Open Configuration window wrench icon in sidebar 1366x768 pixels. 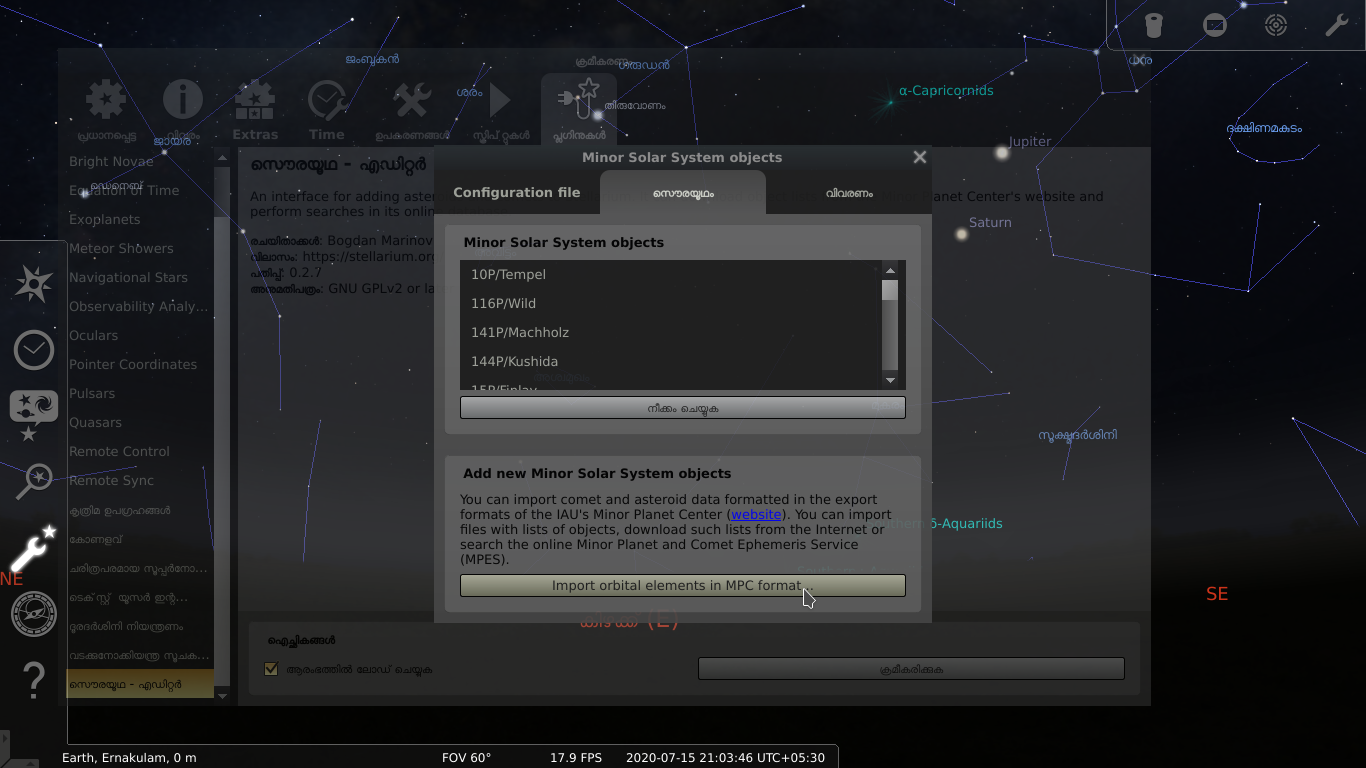[34, 547]
